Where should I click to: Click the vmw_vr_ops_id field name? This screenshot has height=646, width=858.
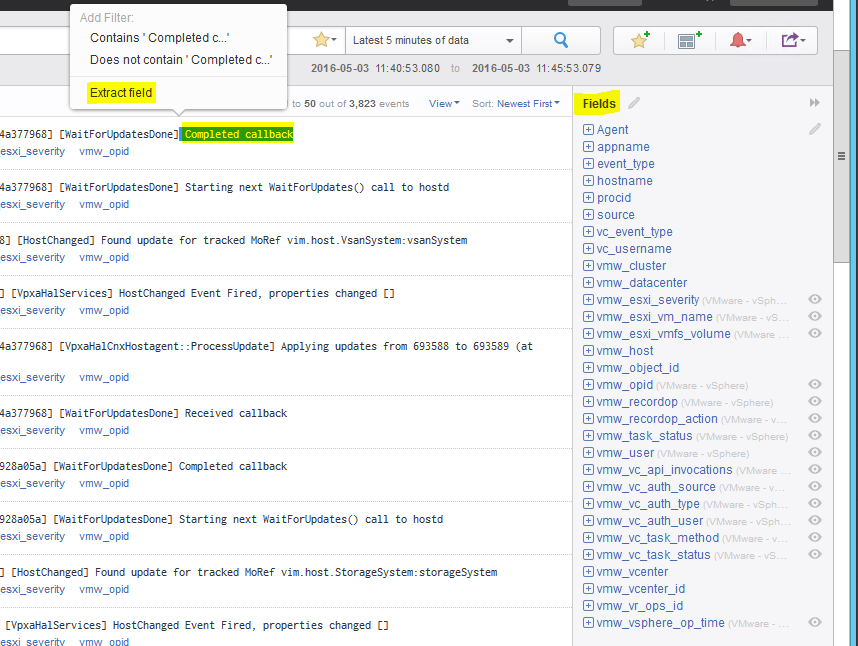click(x=639, y=606)
